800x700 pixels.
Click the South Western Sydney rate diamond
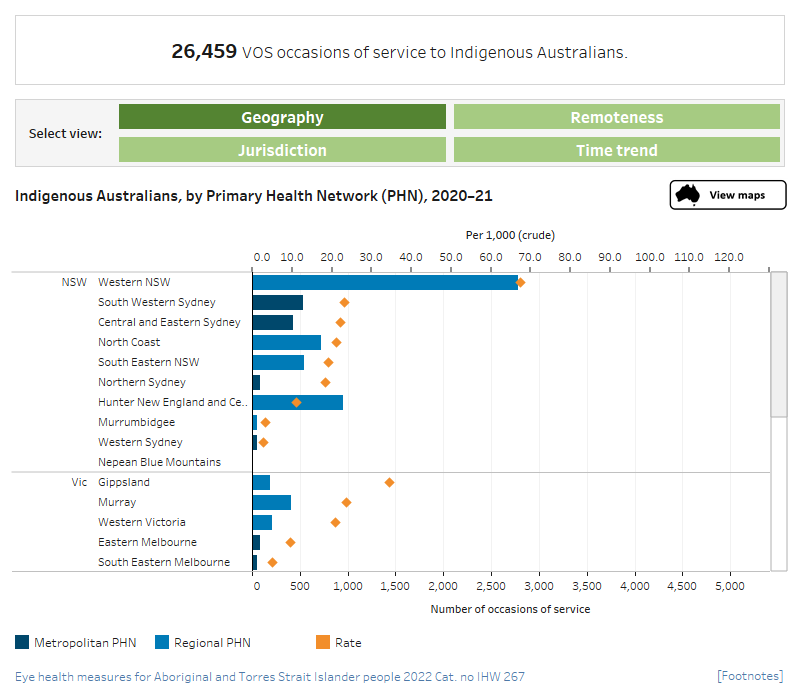pyautogui.click(x=344, y=302)
